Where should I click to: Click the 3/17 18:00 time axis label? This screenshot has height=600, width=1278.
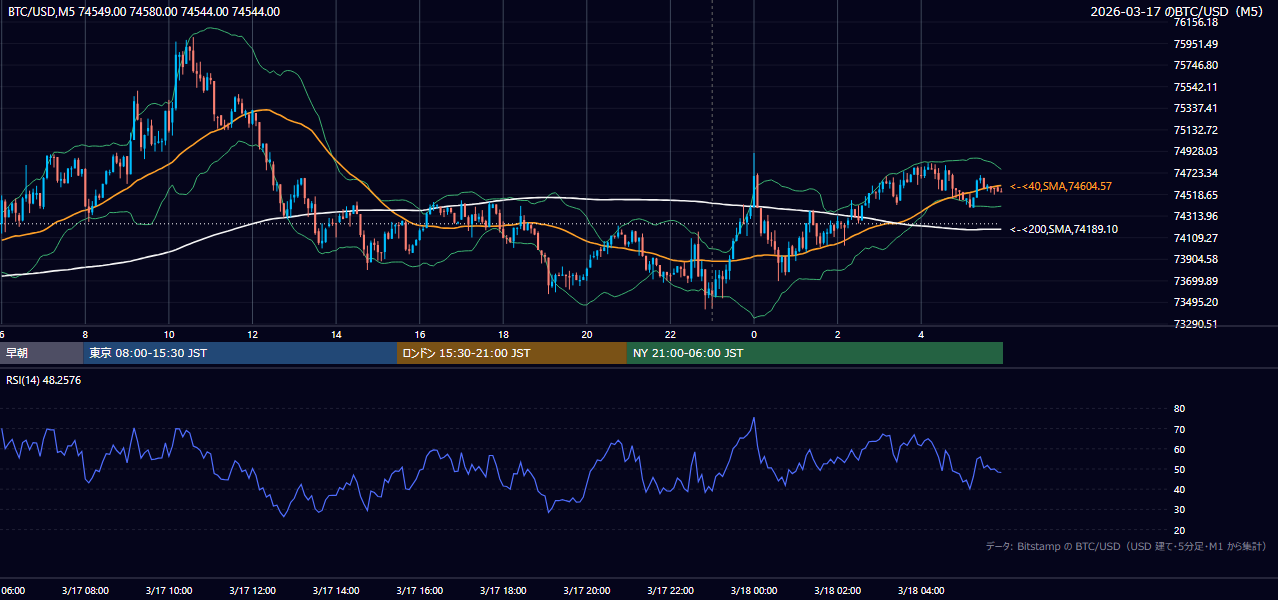(x=503, y=591)
